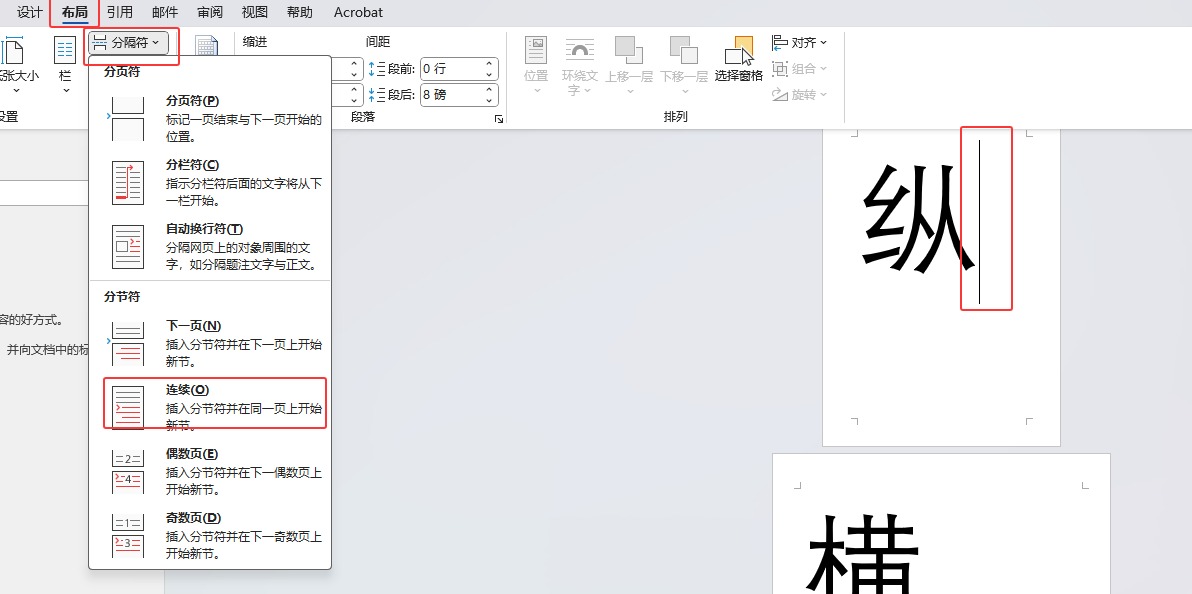Click the grid document icon next to 分隔符
The width and height of the screenshot is (1192, 594).
point(206,47)
